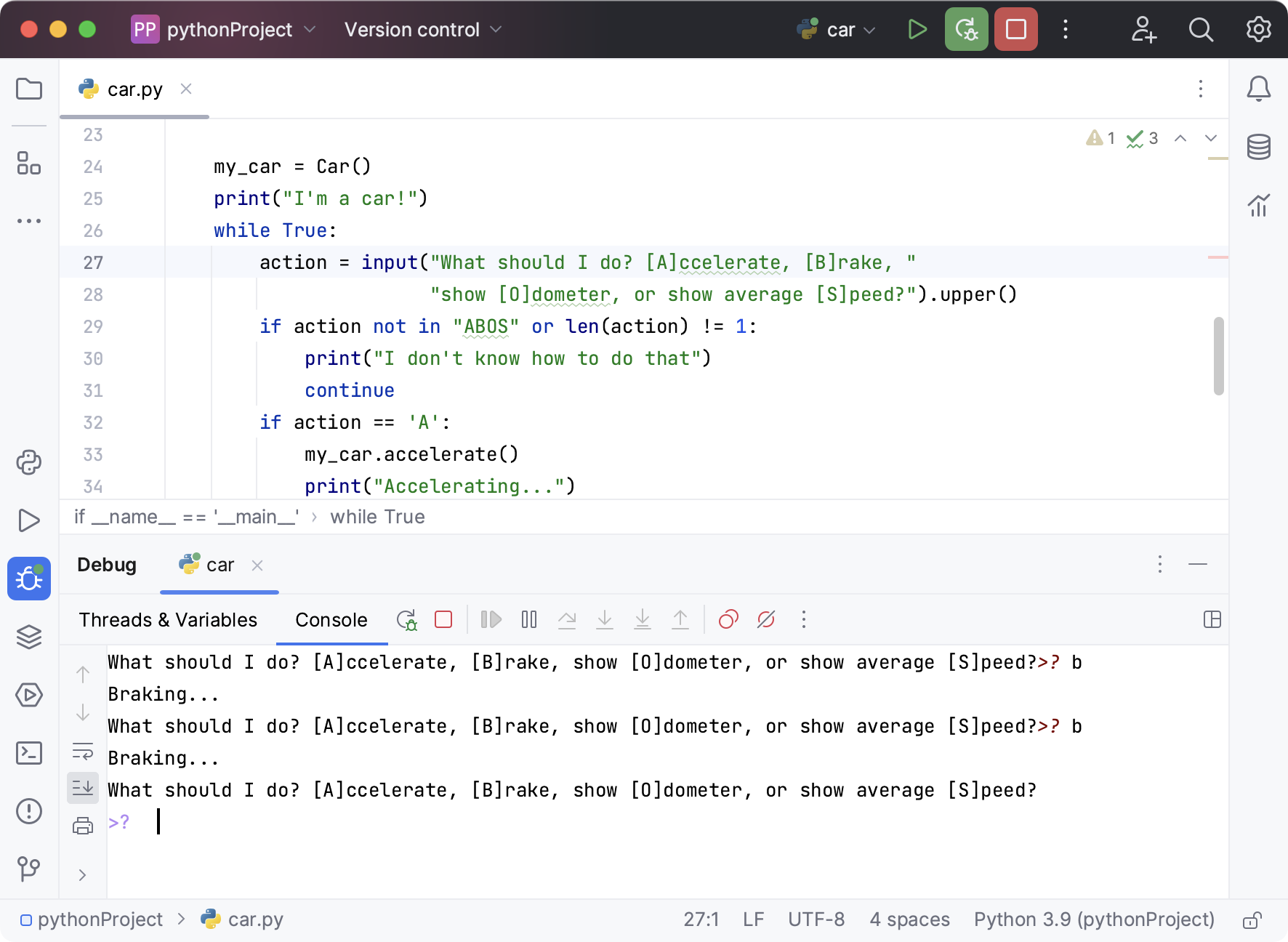Switch to the Threads & Variables tab

(167, 619)
